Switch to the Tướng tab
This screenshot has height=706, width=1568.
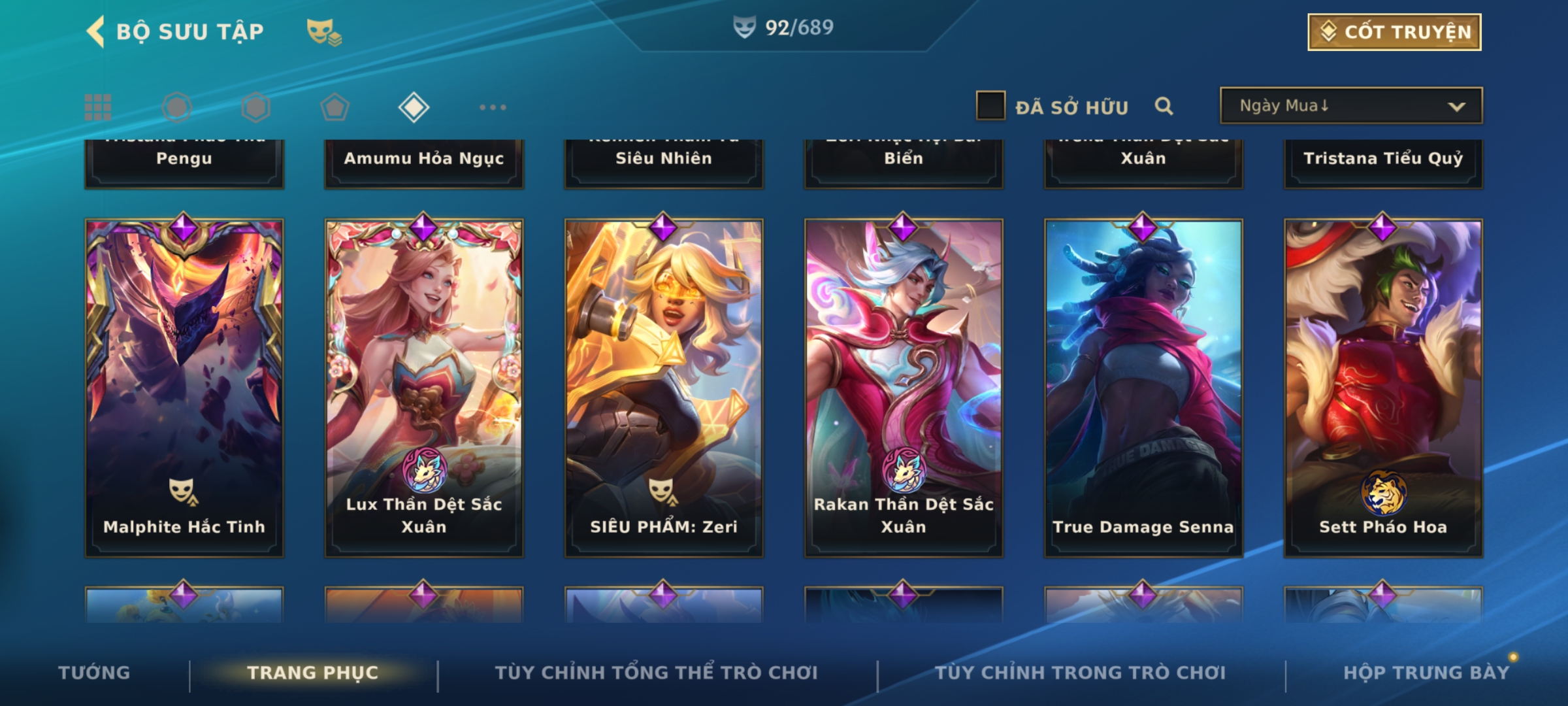(95, 673)
